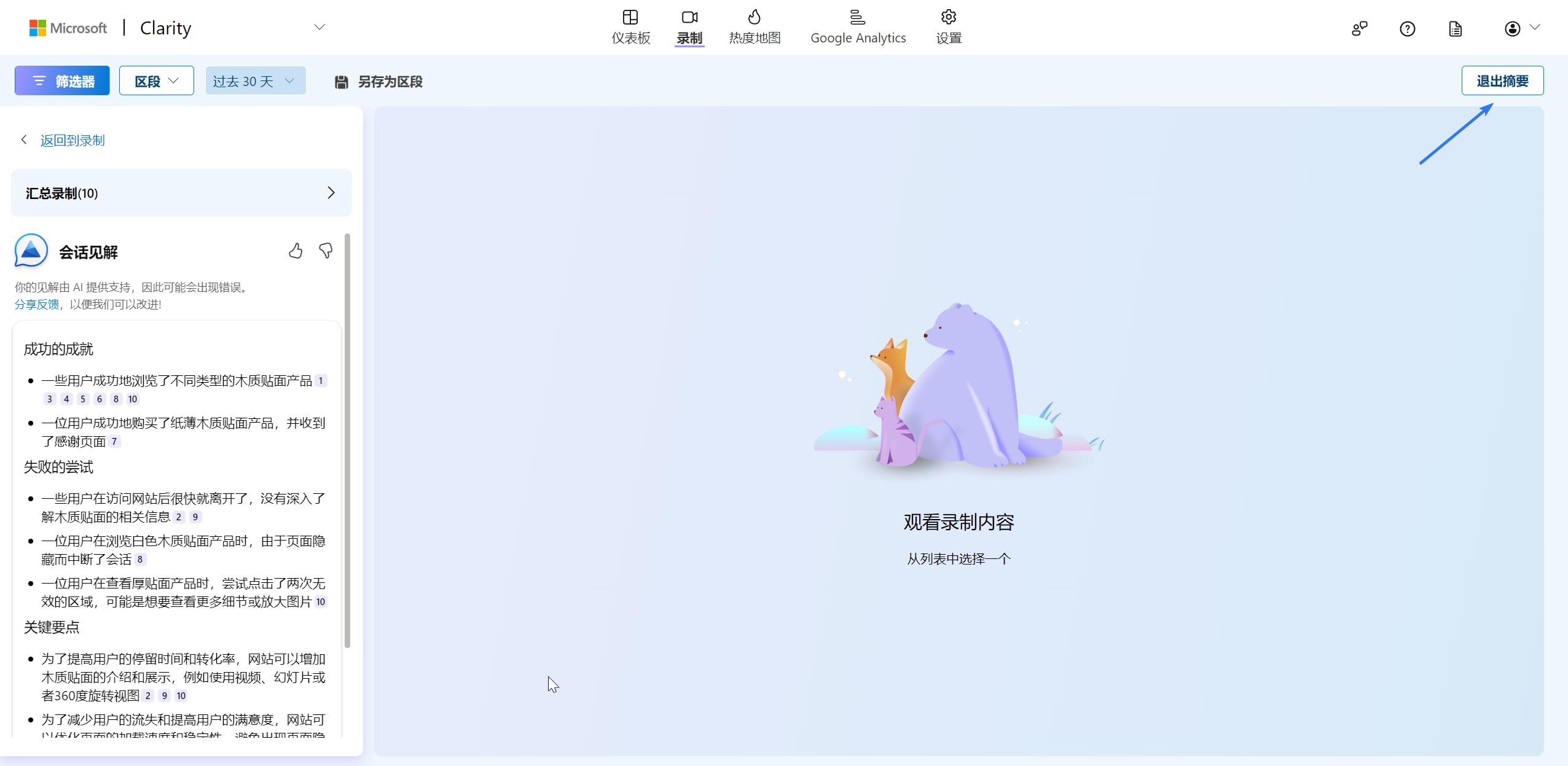Open the Google Analytics tab
The image size is (1568, 766).
(x=858, y=27)
